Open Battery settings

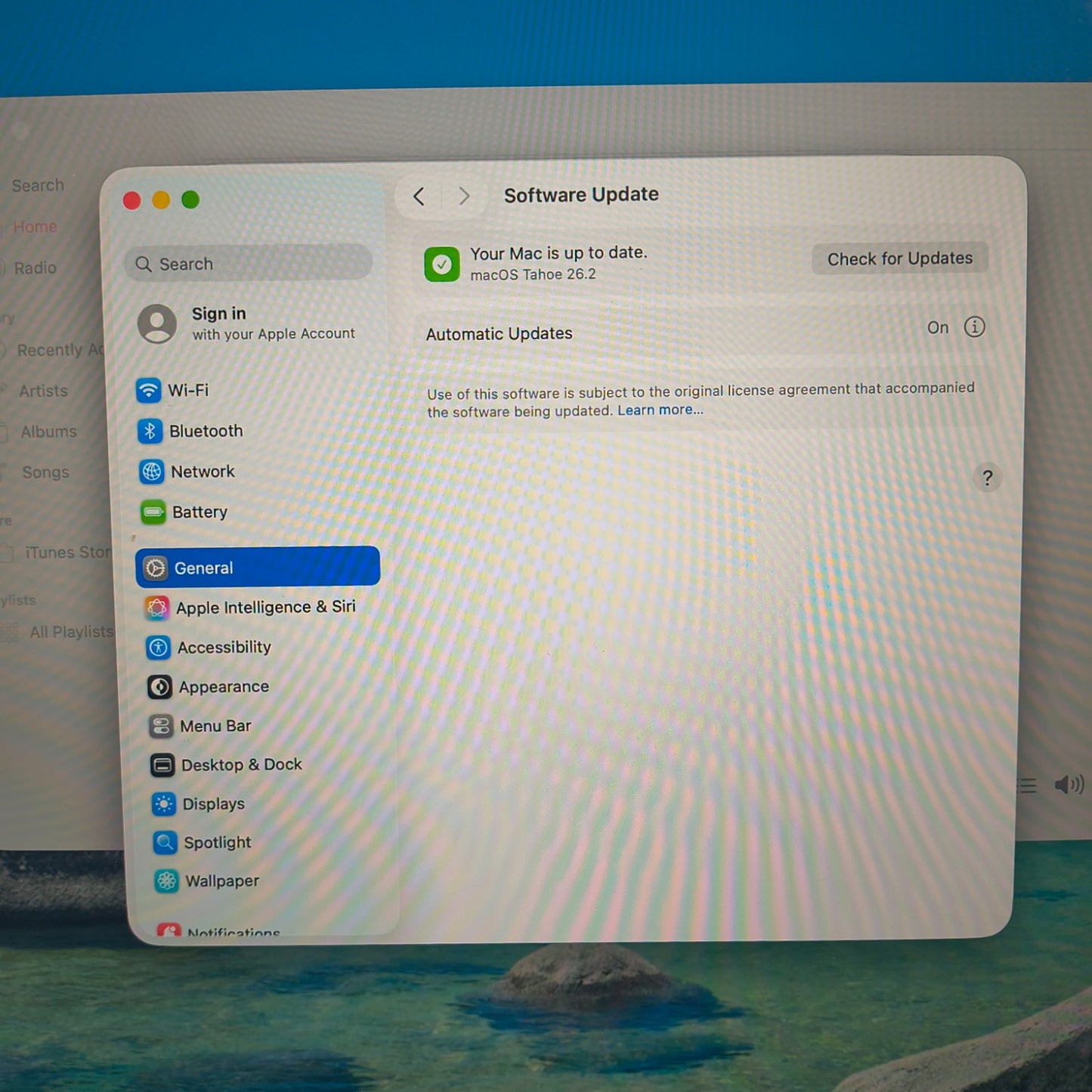[x=199, y=512]
